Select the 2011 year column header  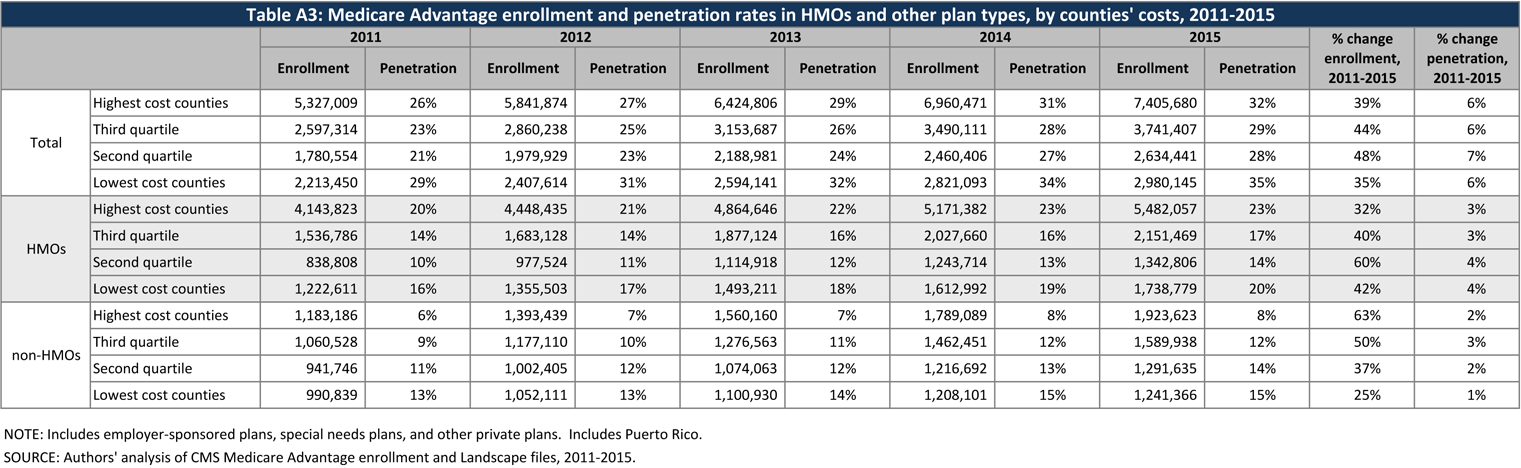pos(365,37)
